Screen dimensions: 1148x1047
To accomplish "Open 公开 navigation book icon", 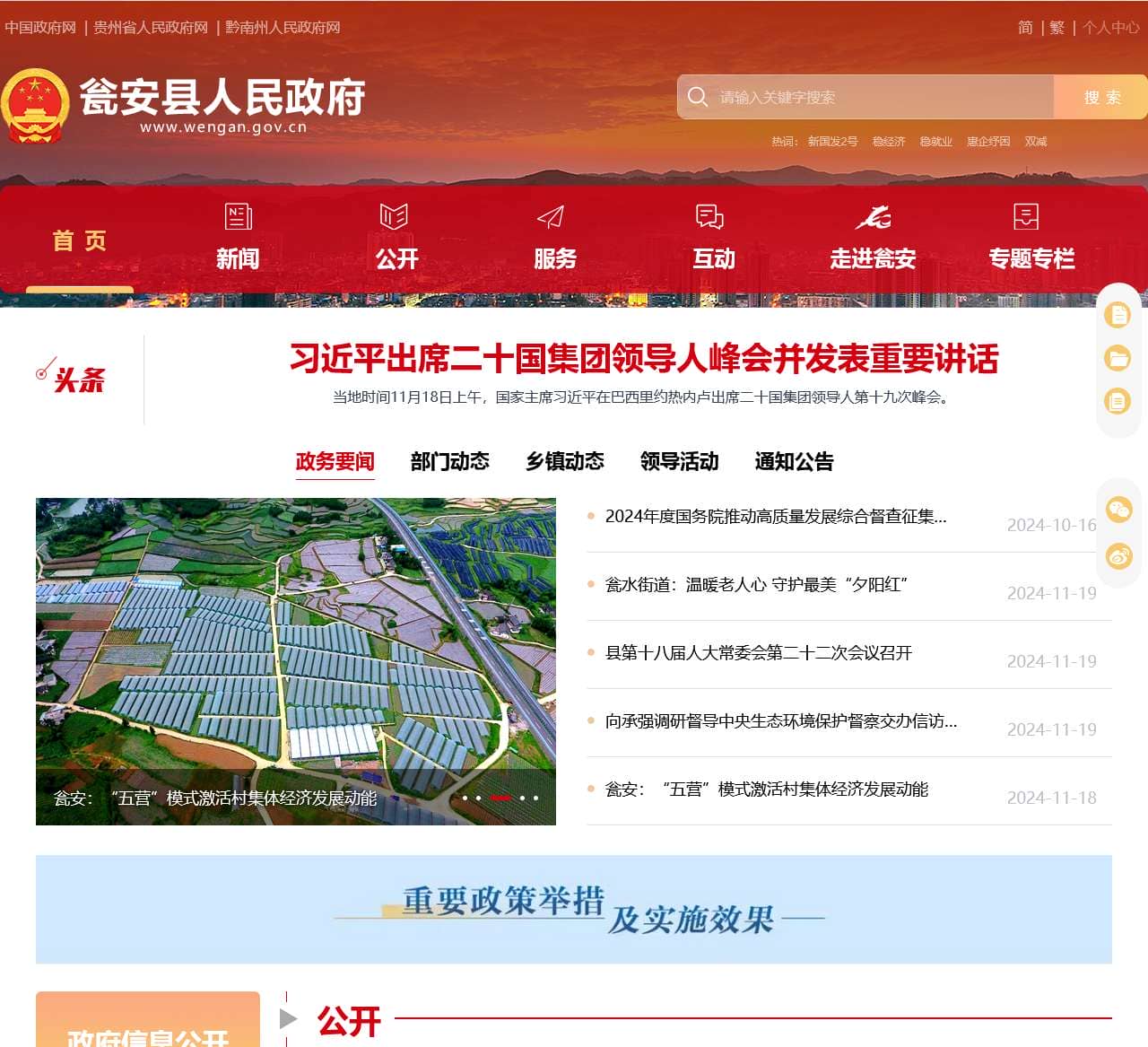I will (x=394, y=217).
